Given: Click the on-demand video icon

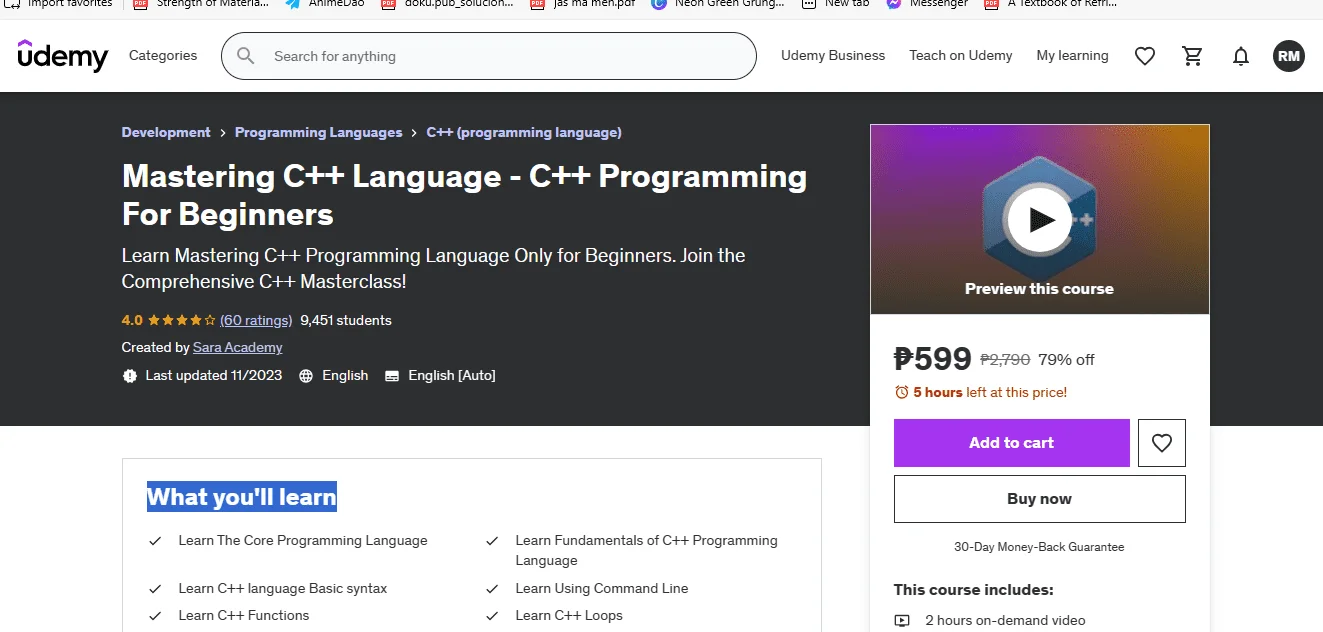Looking at the screenshot, I should coord(902,621).
